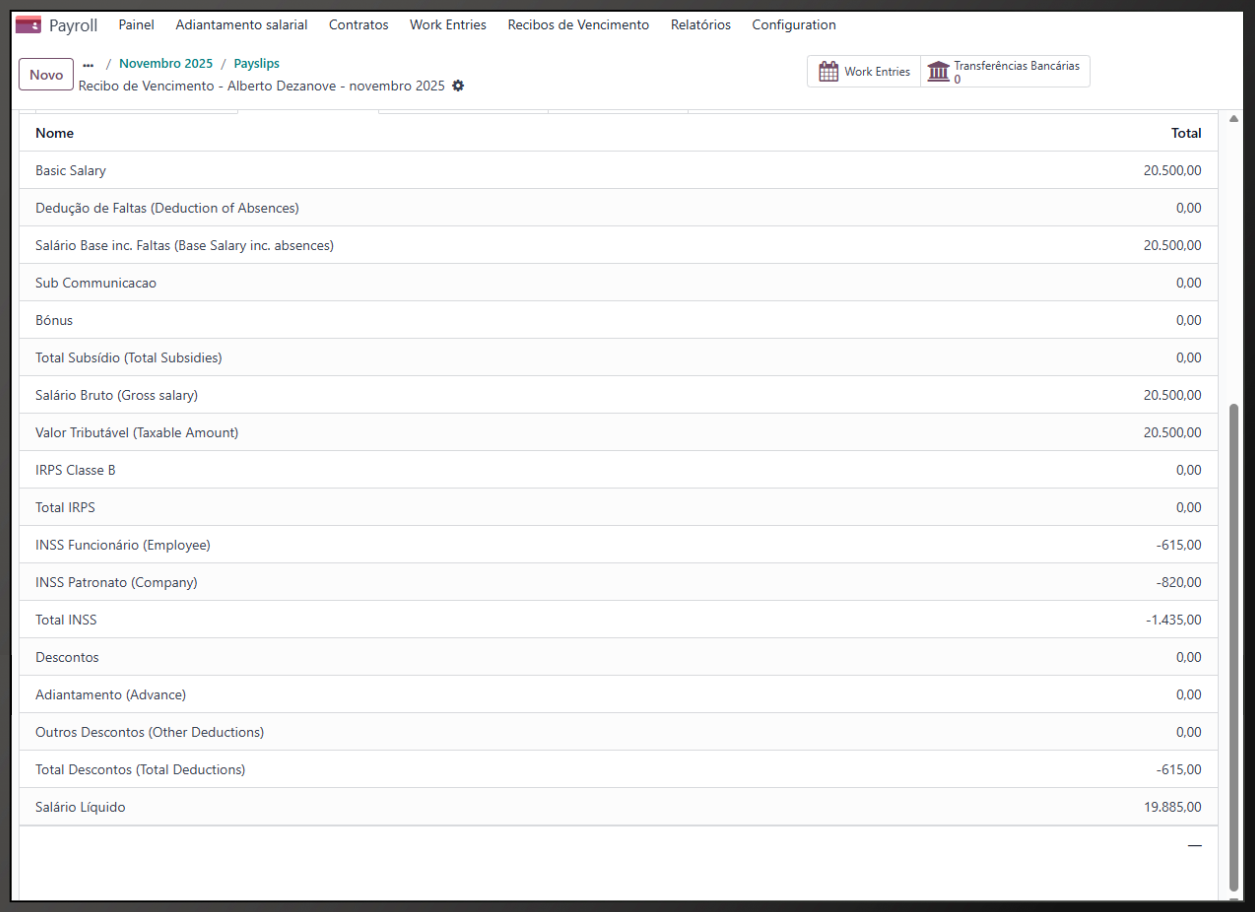The width and height of the screenshot is (1255, 912).
Task: Click the bank building icon
Action: (938, 72)
